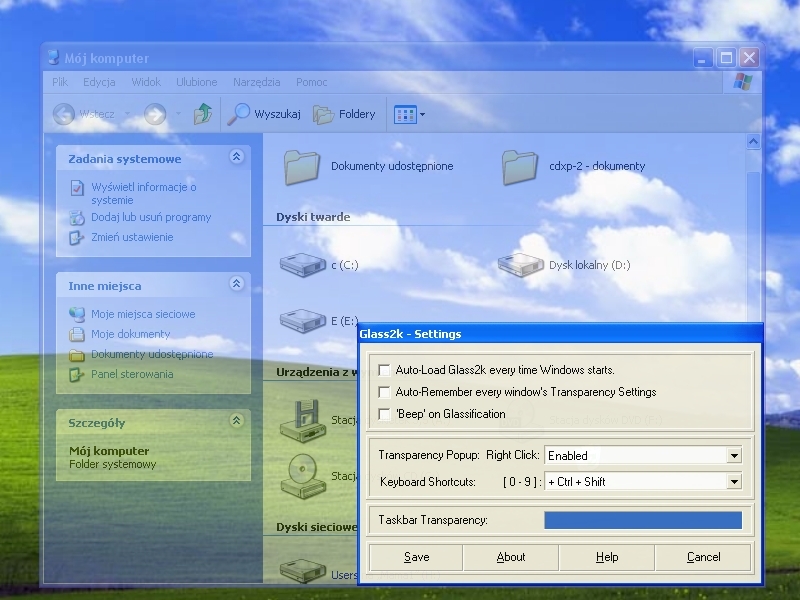Enable 'Beep' on Glassification checkbox
The height and width of the screenshot is (600, 800).
[384, 414]
